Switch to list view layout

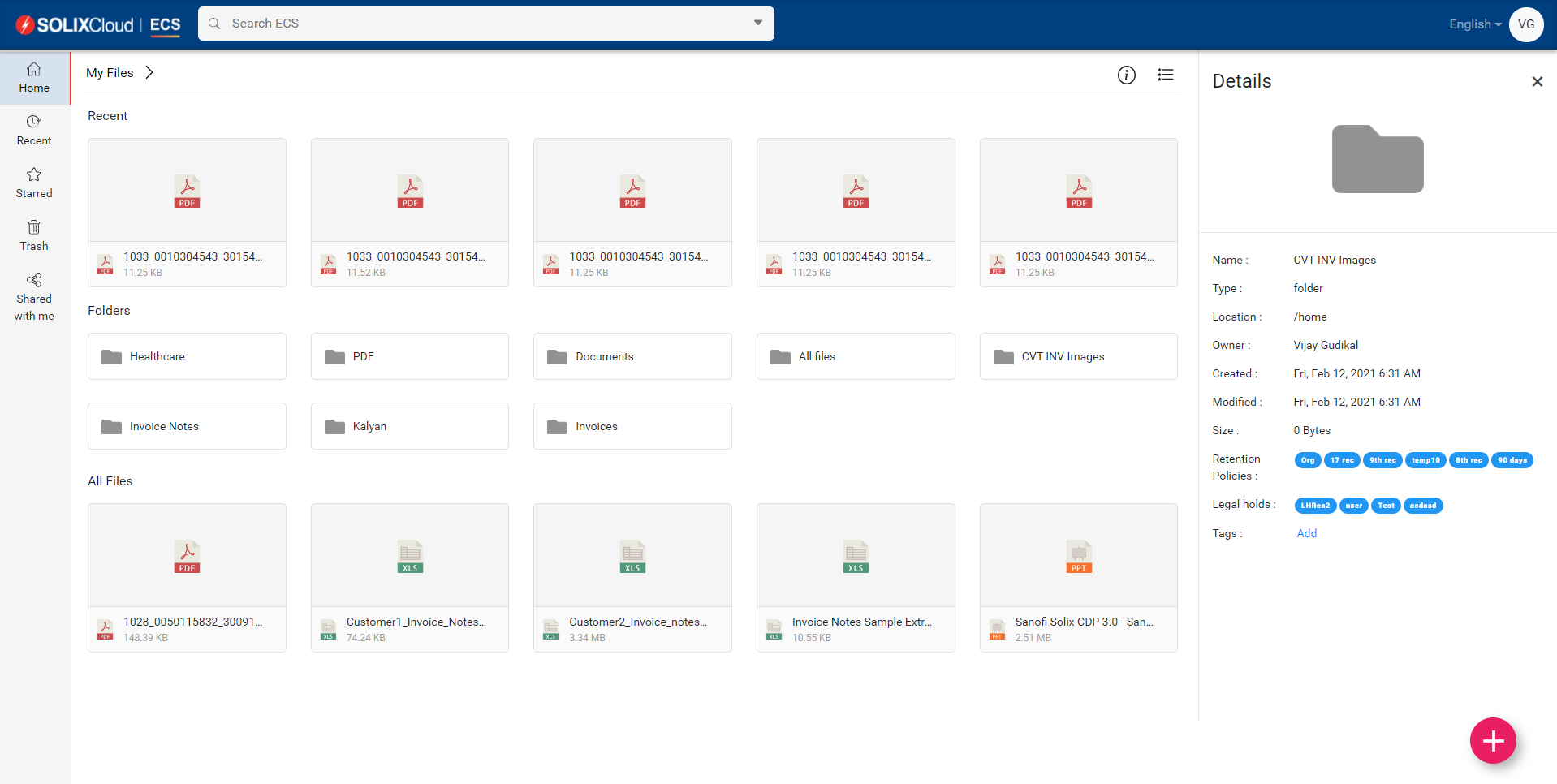point(1165,75)
